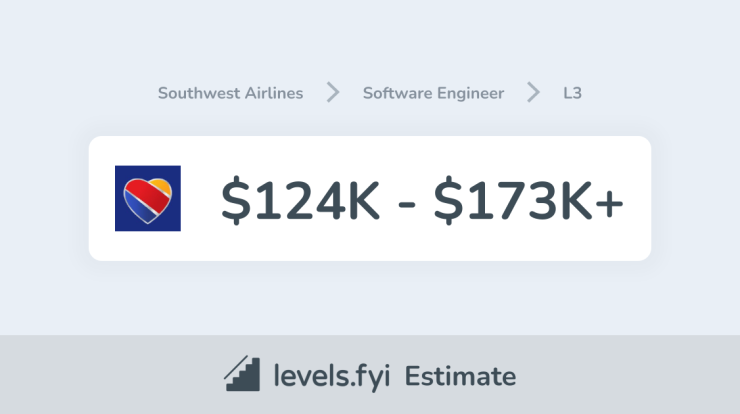Select the $124K lower salary figure

[x=300, y=200]
